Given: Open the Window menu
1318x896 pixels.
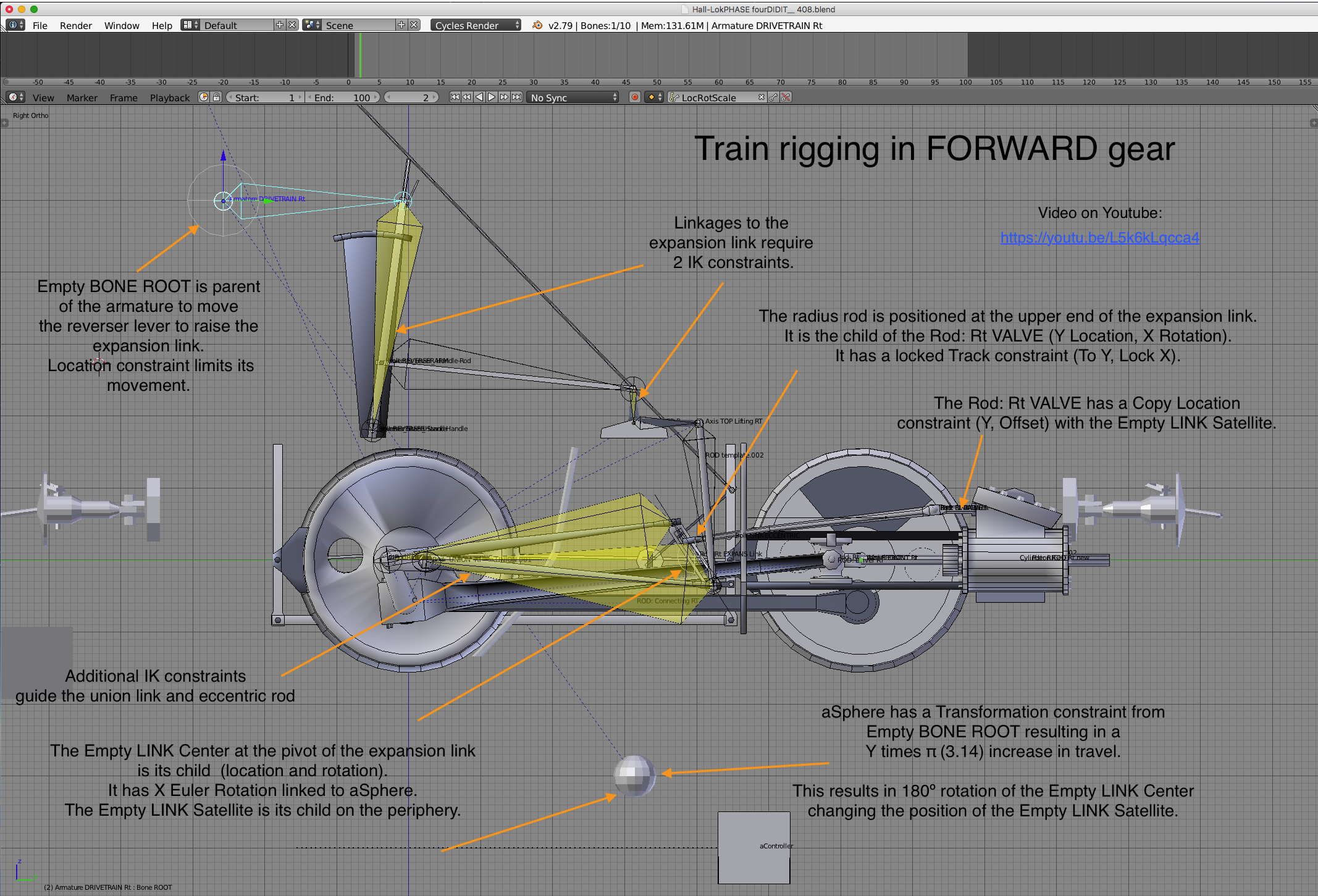Looking at the screenshot, I should pos(122,25).
